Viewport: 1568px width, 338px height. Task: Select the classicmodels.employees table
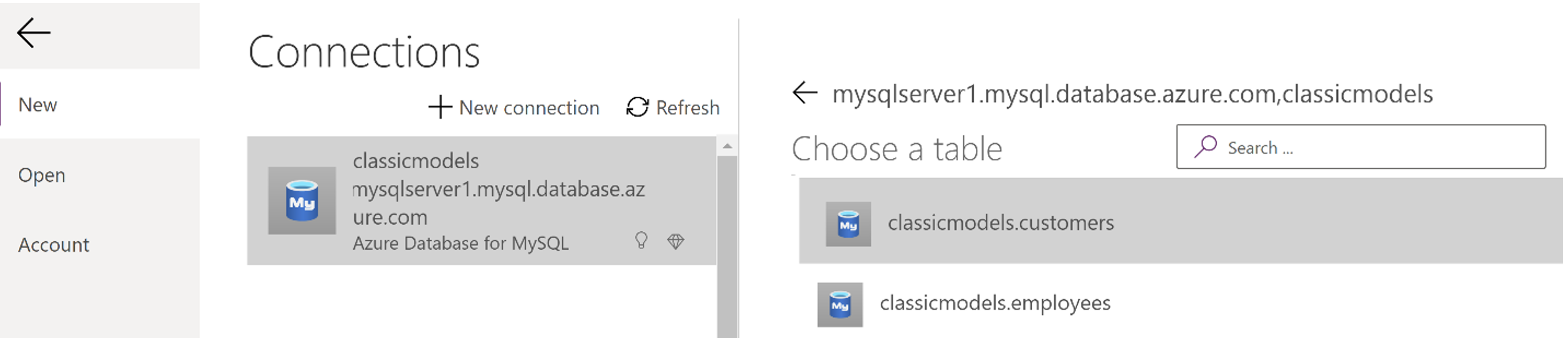1181,304
